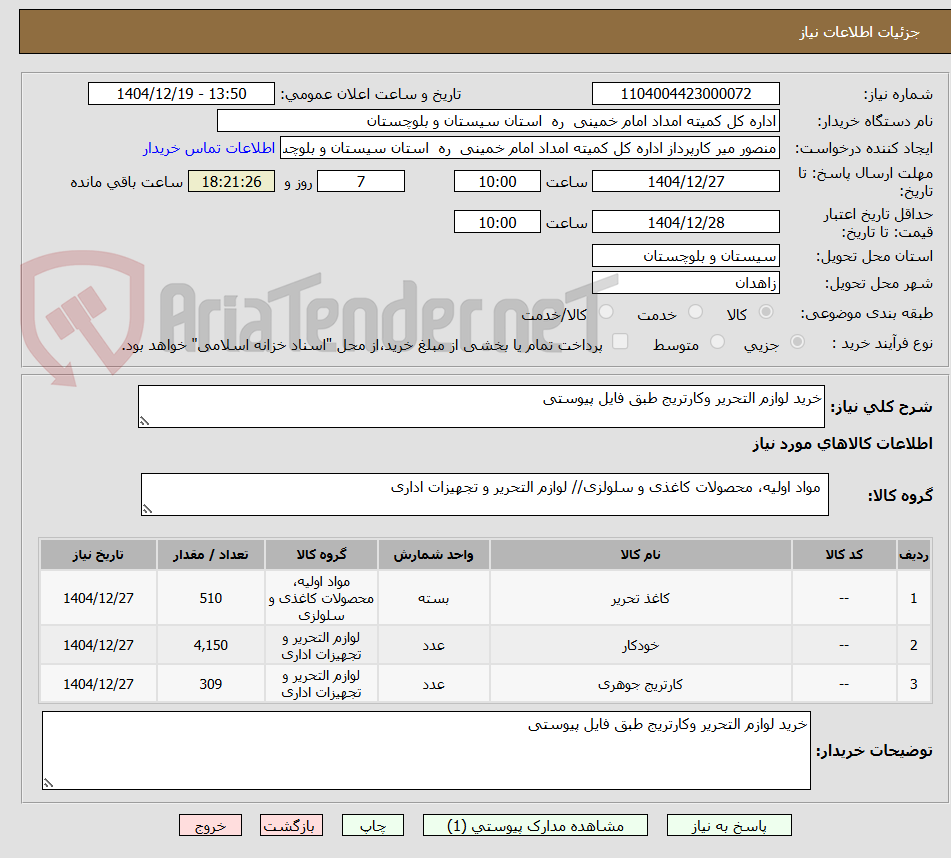Click the remaining days field showing 7
This screenshot has height=858, width=951.
361,181
